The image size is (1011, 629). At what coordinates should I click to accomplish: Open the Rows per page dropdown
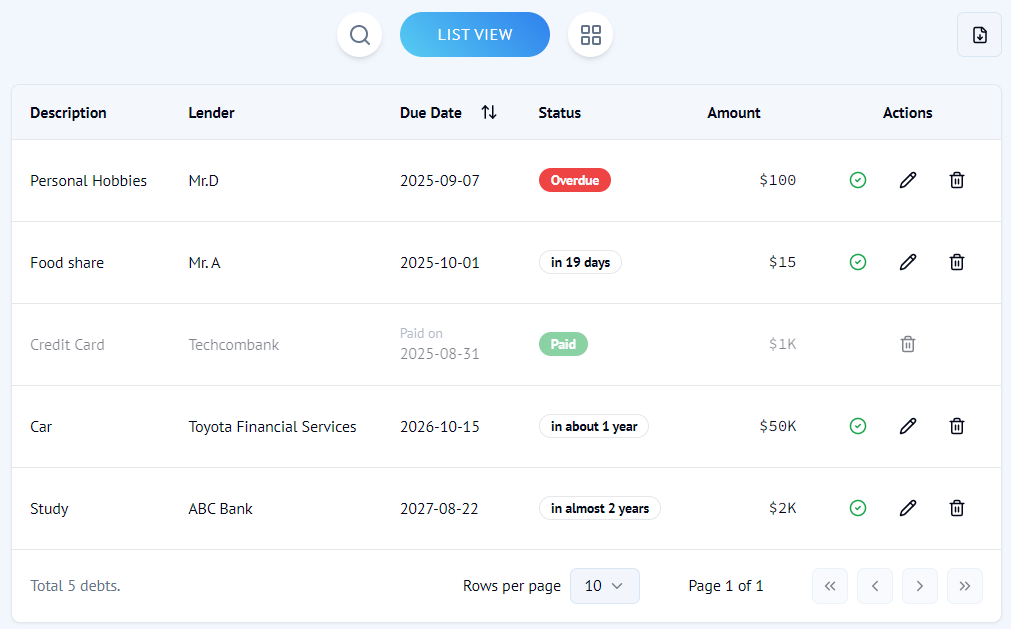604,586
